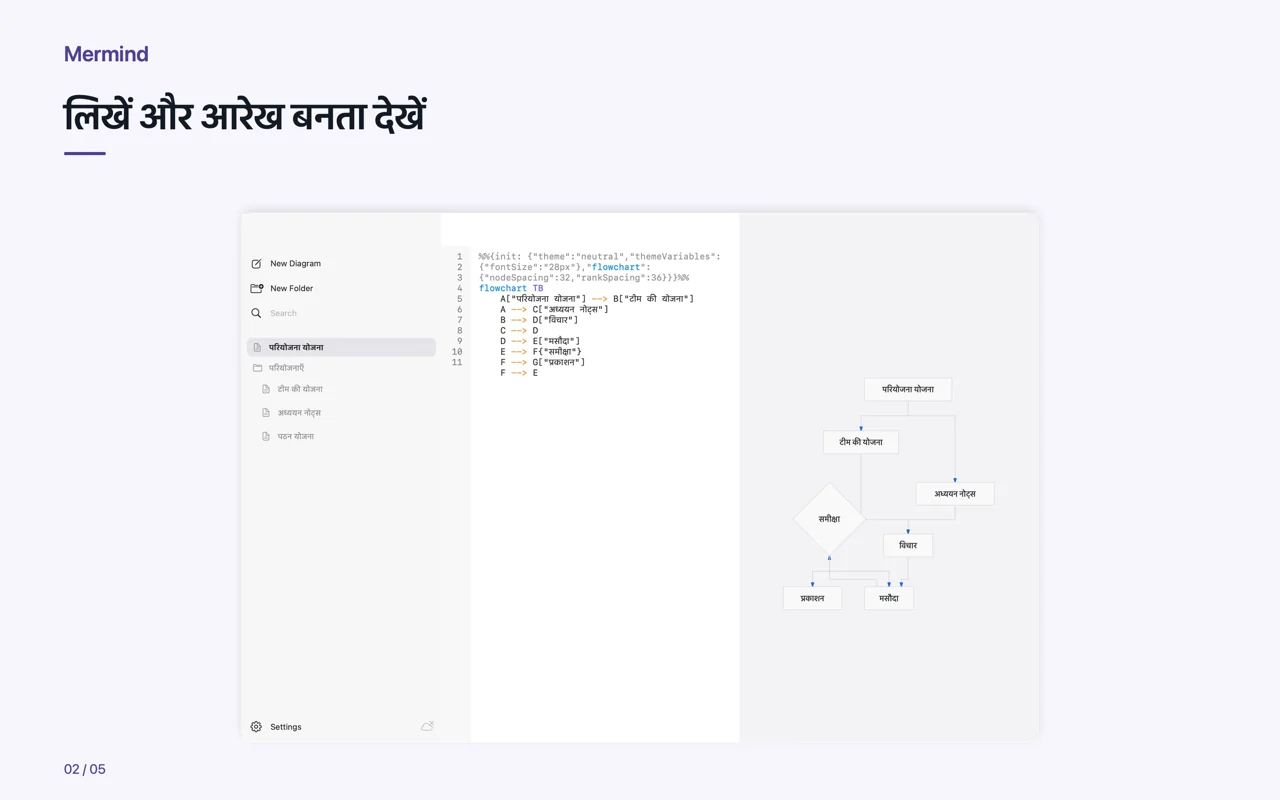Place cursor on code line E["मसौदा"]
The width and height of the screenshot is (1280, 800).
coord(540,341)
